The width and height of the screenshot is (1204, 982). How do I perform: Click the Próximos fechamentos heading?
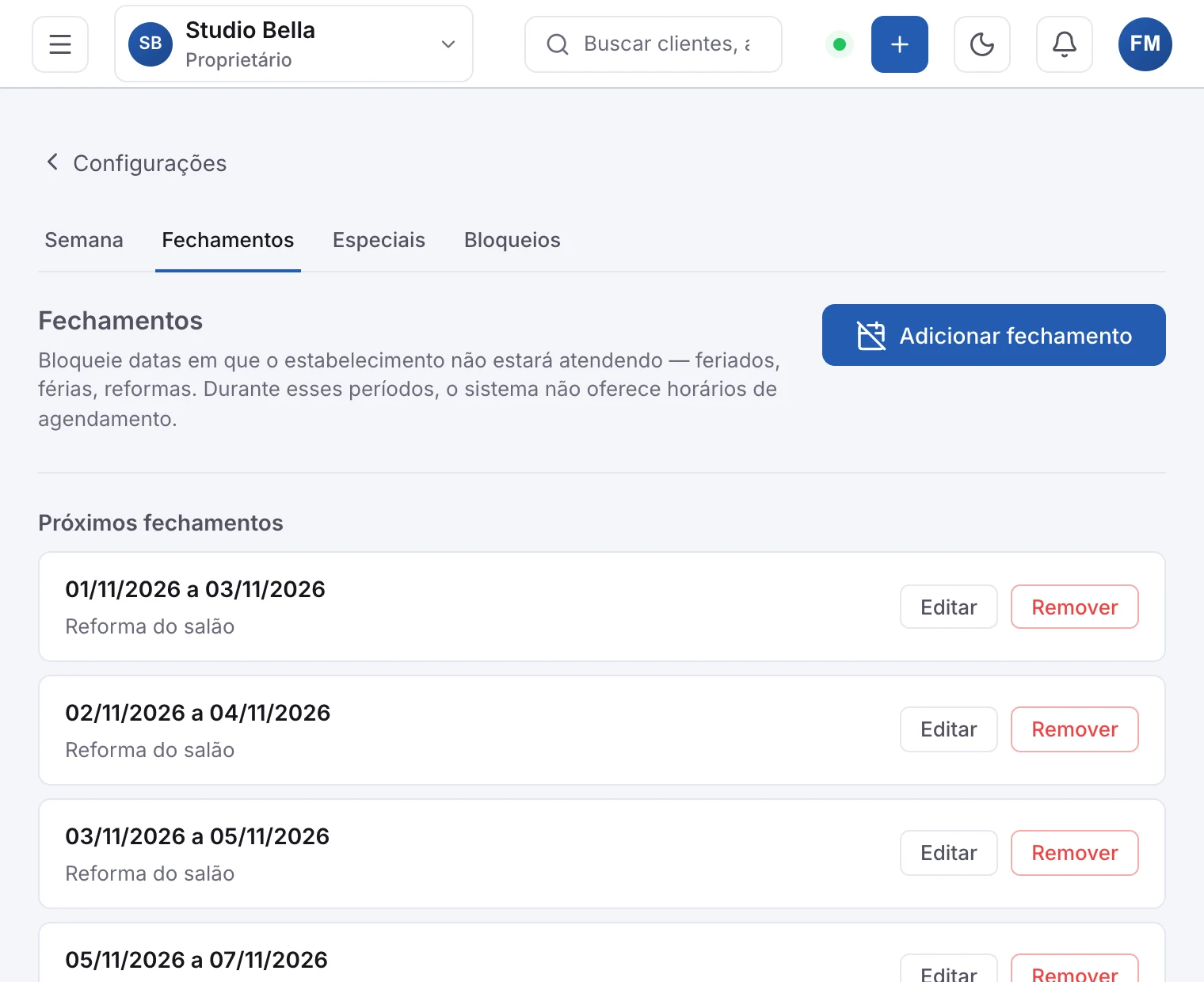pos(161,523)
